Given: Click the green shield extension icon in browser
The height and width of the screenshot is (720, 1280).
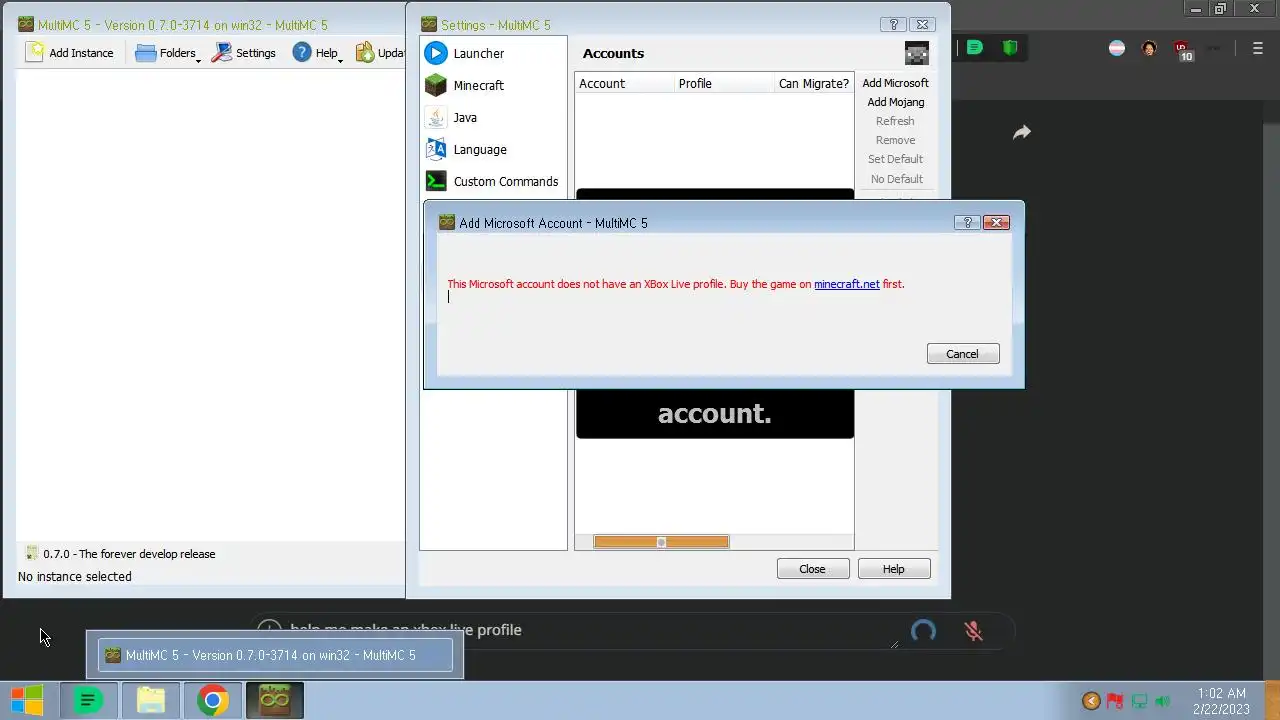Looking at the screenshot, I should click(x=1010, y=48).
